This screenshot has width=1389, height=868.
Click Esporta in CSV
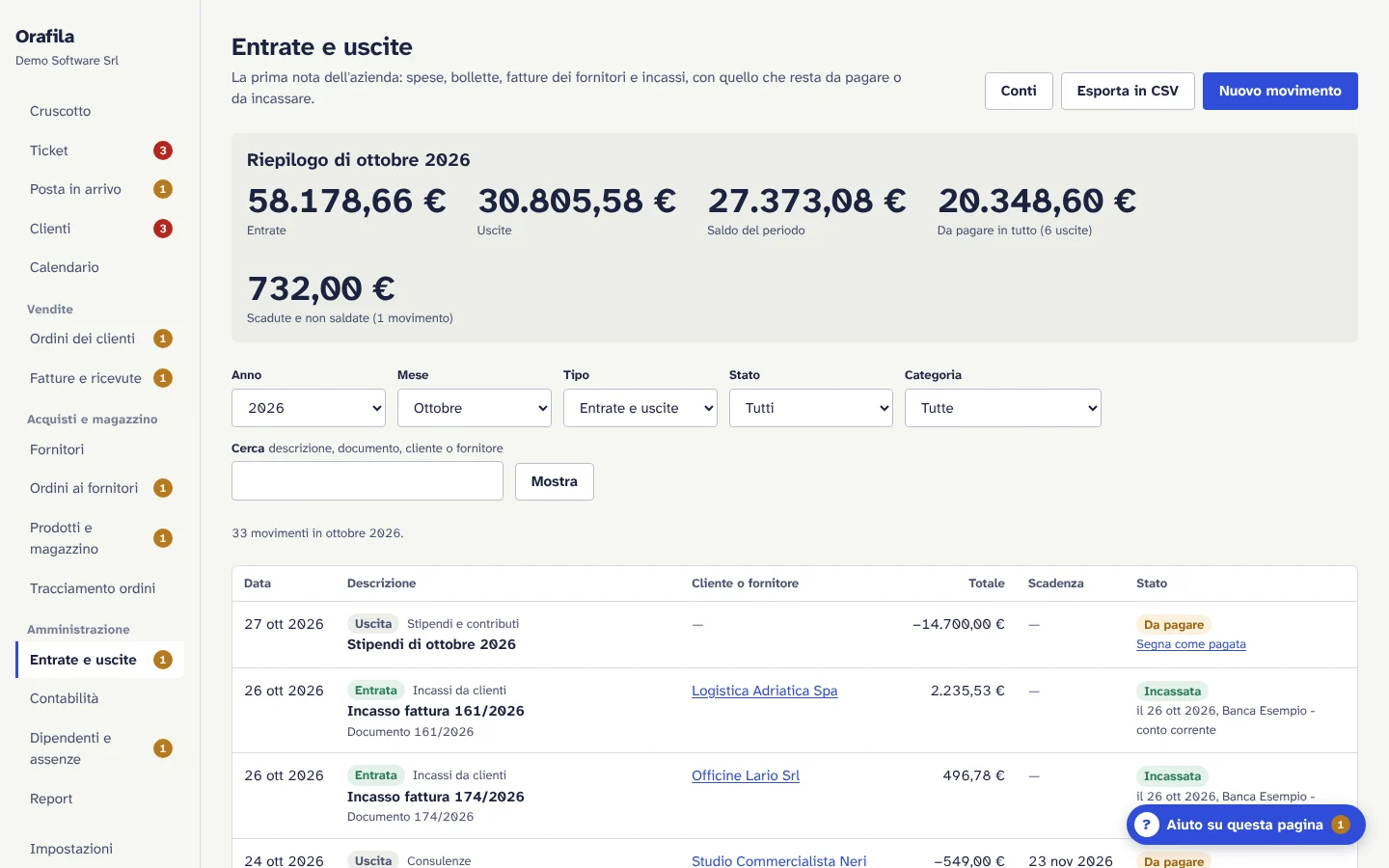coord(1128,91)
